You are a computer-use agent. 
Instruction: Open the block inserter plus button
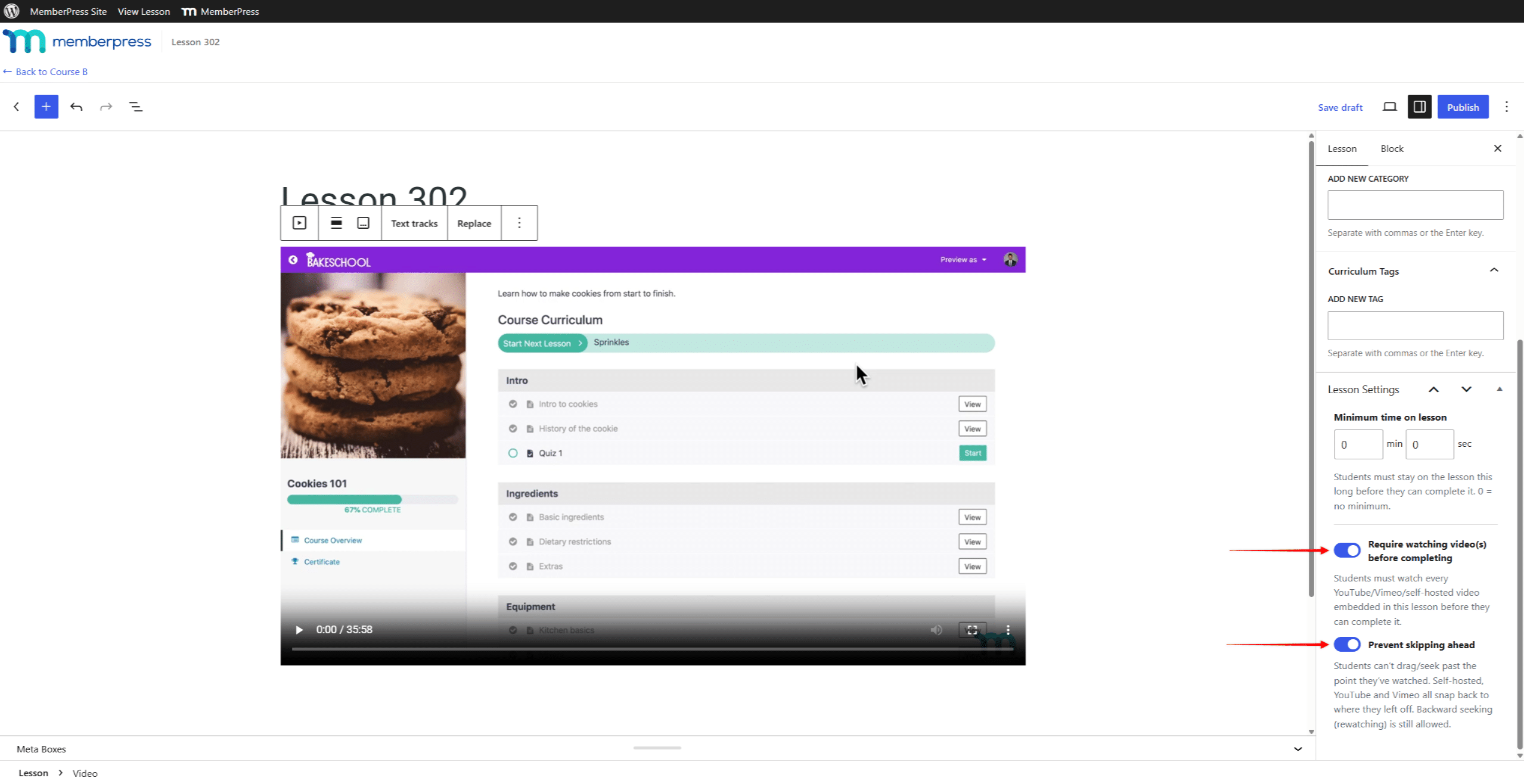(x=46, y=107)
